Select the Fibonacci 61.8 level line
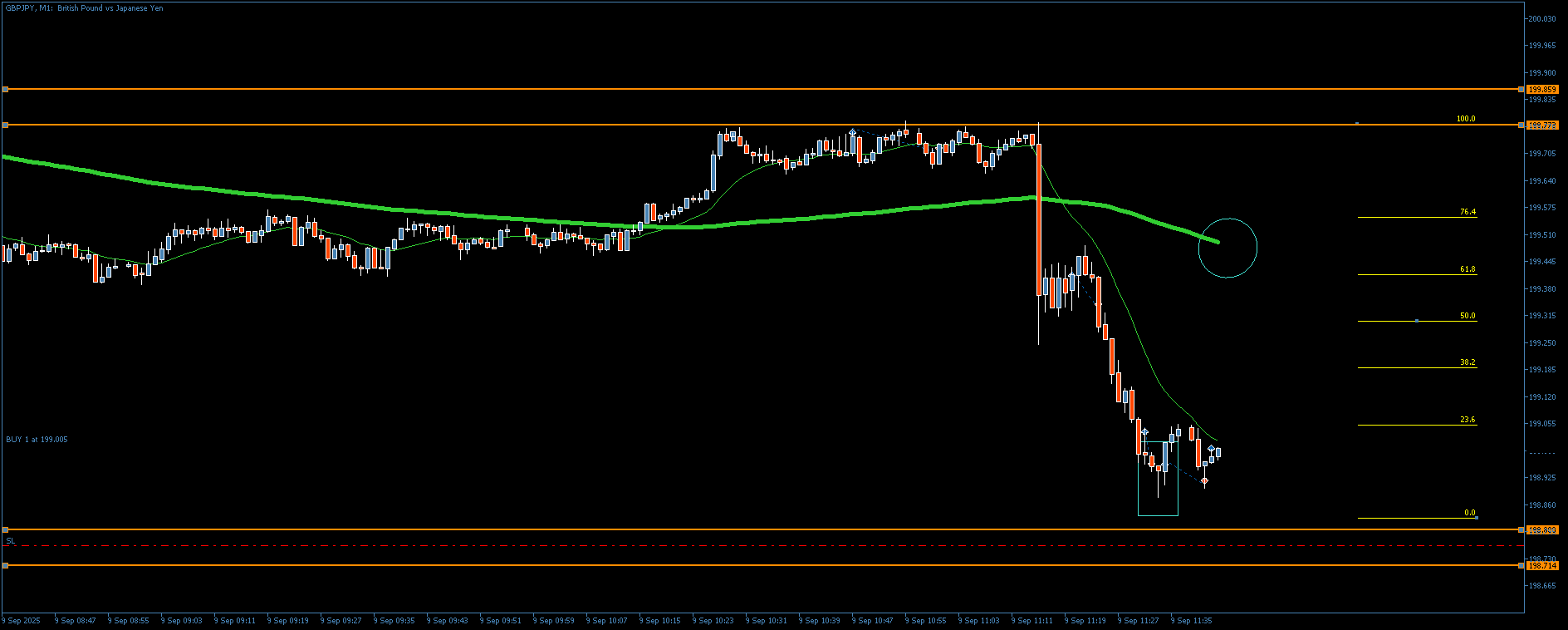The width and height of the screenshot is (1568, 630). coord(1417,274)
